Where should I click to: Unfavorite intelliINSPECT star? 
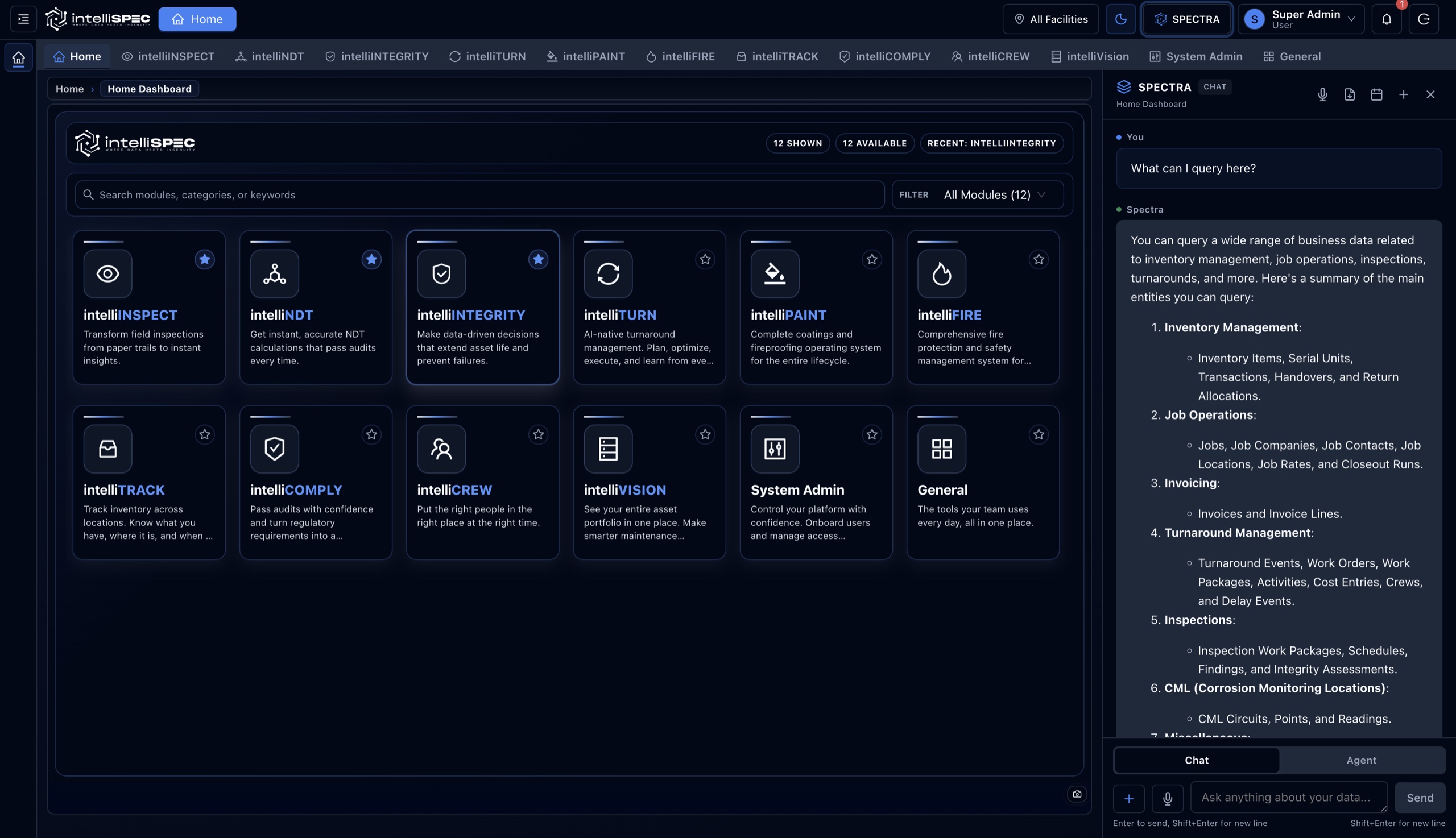tap(204, 260)
